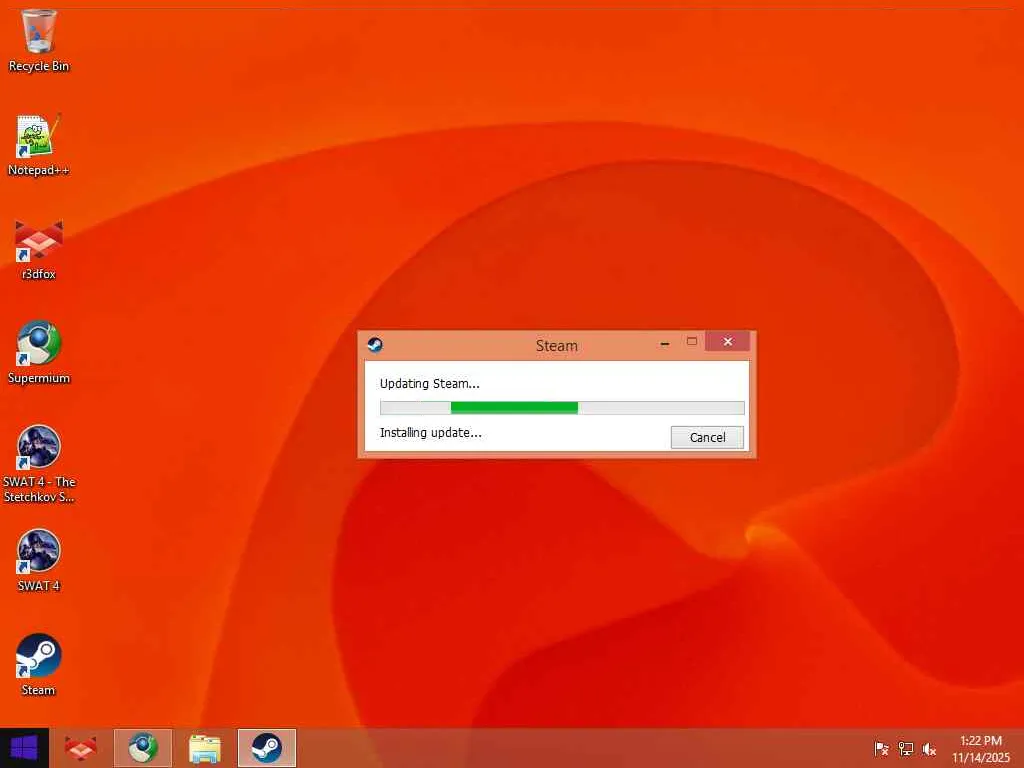Select the Supermium desktop shortcut
Viewport: 1024px width, 768px height.
tap(39, 353)
